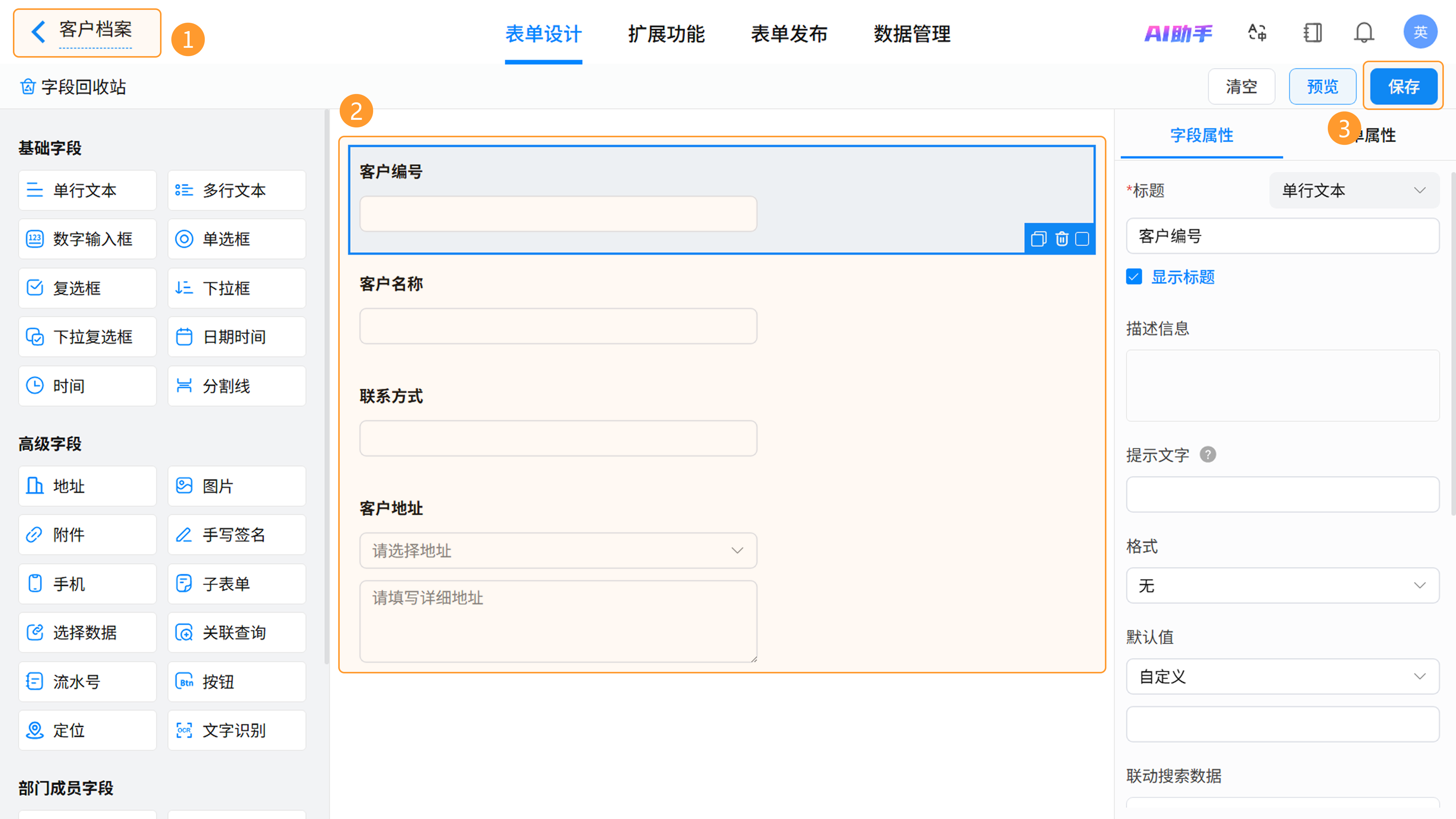Click the 预览 preview button

1322,86
